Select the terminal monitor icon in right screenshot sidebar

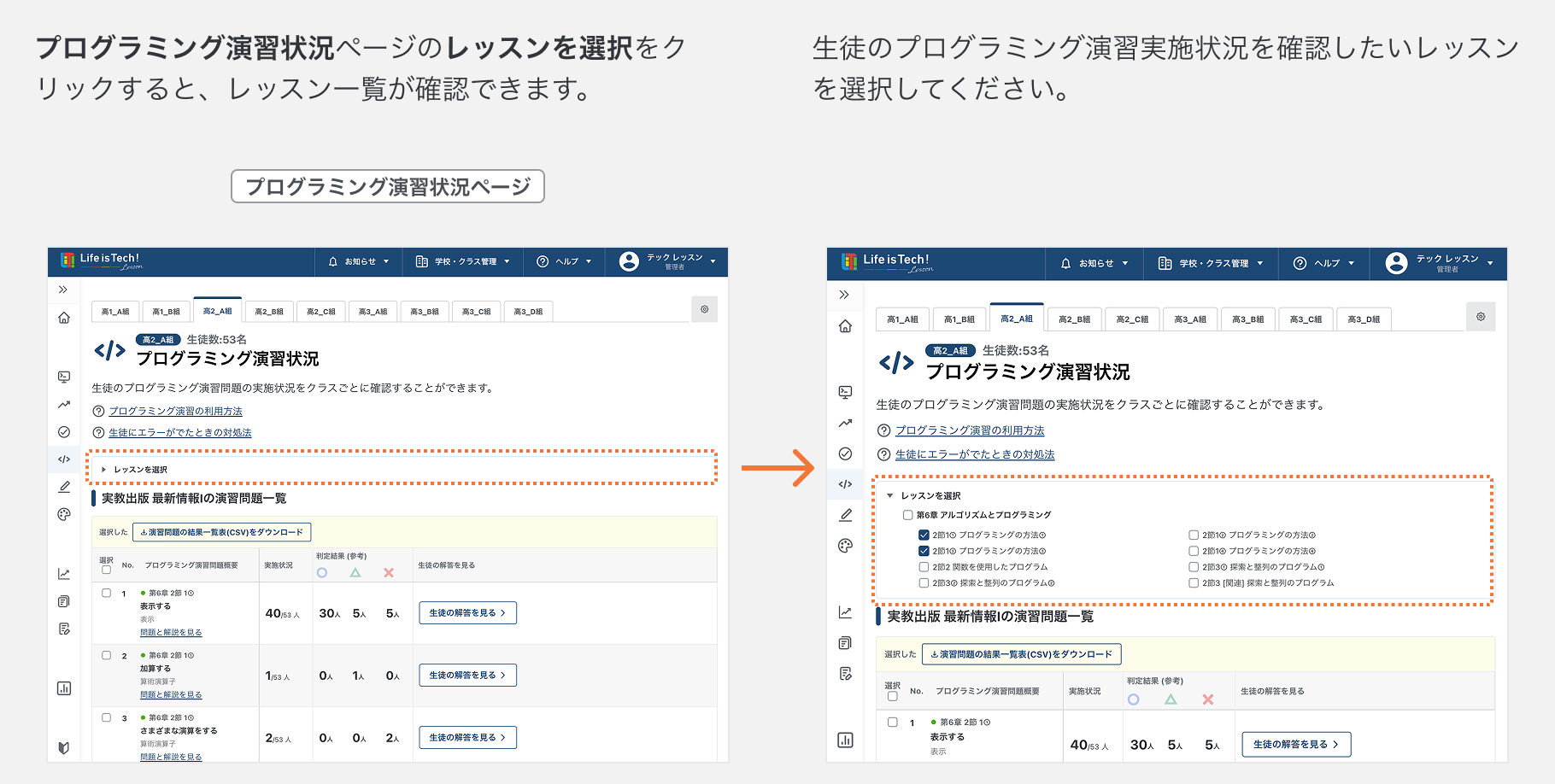click(x=845, y=392)
